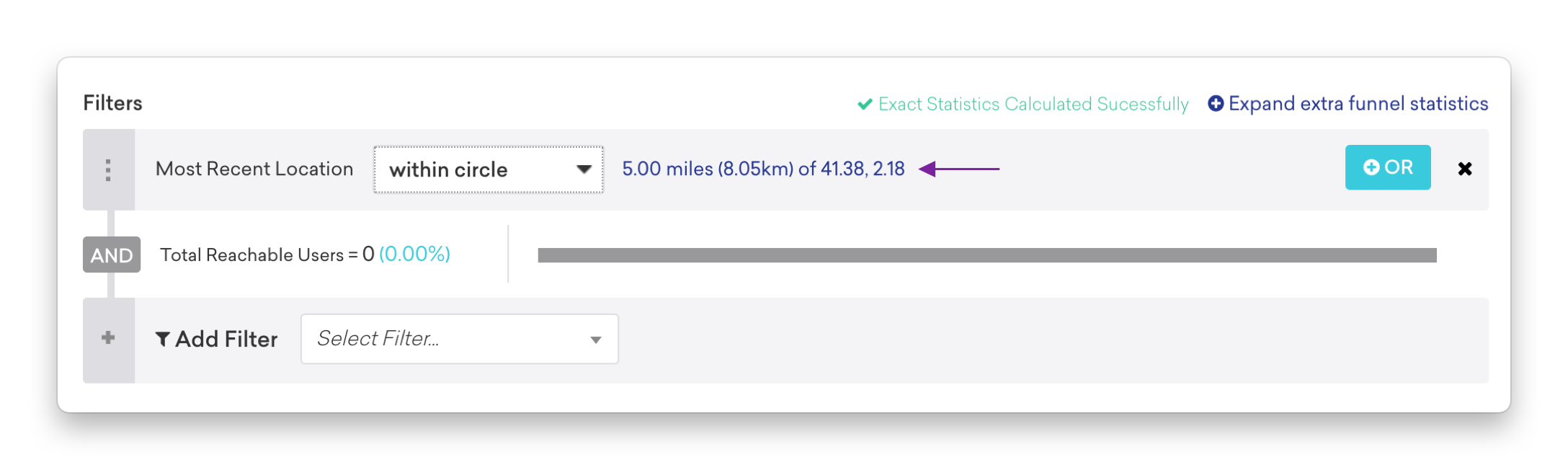1568x470 pixels.
Task: Remove the Most Recent Location filter
Action: pos(1464,169)
